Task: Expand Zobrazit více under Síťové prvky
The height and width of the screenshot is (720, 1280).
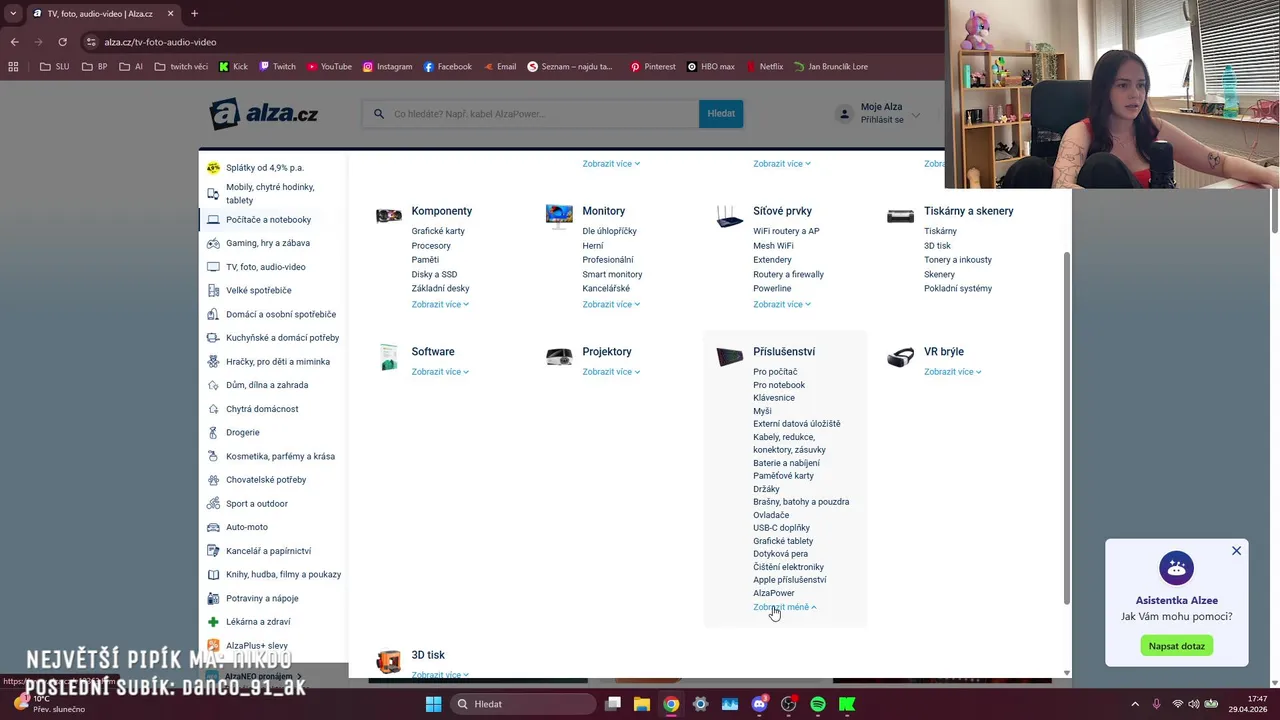Action: pyautogui.click(x=782, y=304)
